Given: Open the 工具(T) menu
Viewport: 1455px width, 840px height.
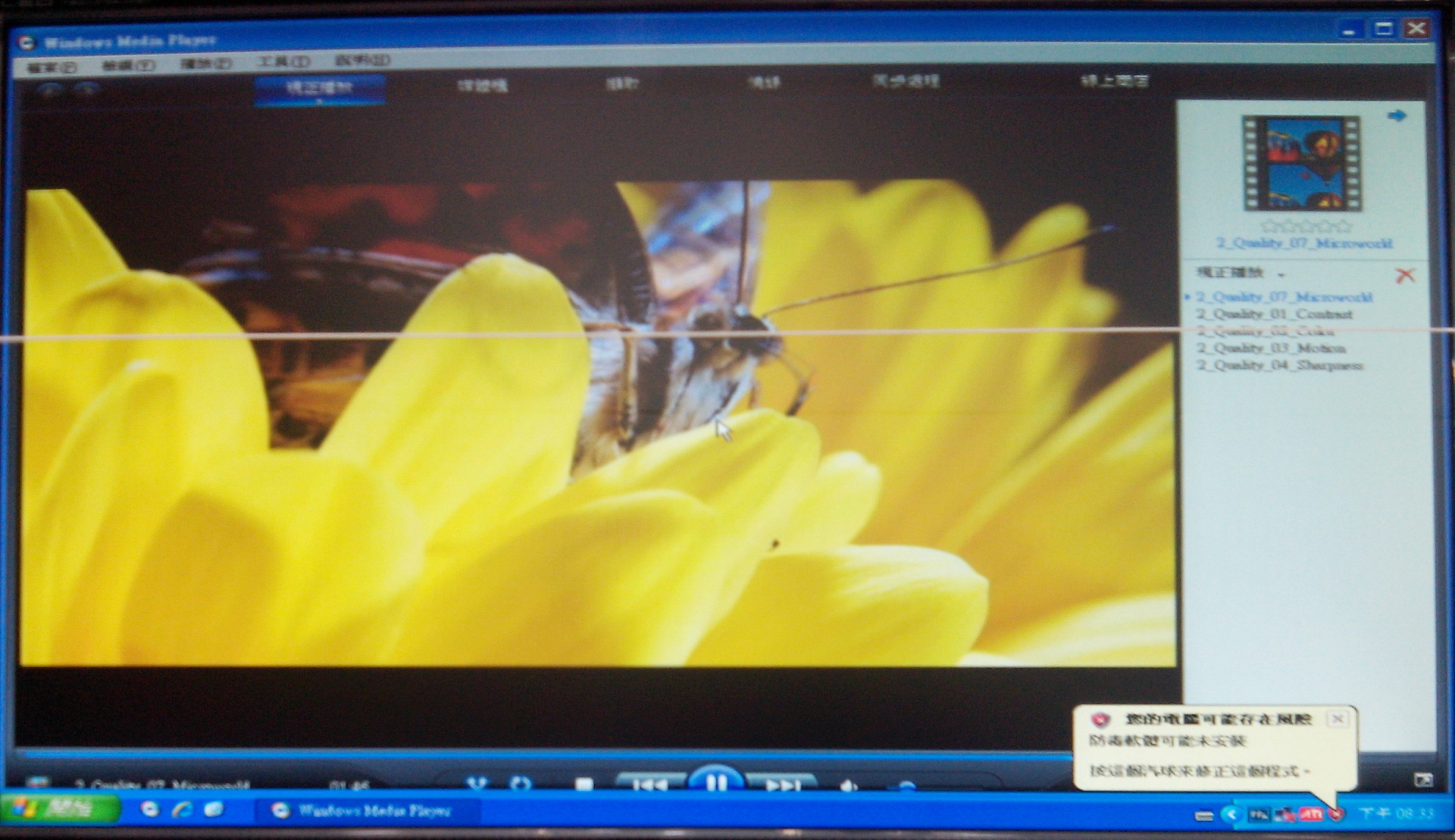Looking at the screenshot, I should coord(283,62).
